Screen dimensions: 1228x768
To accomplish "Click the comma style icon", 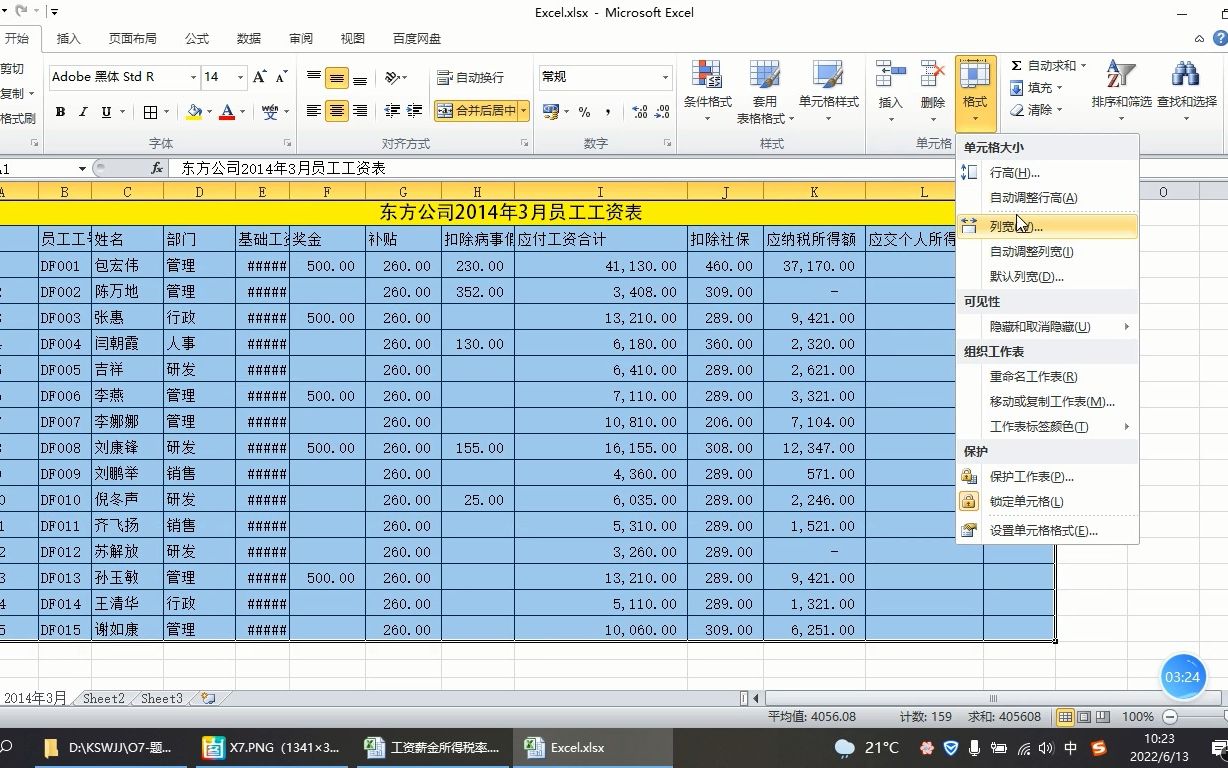I will pyautogui.click(x=608, y=112).
